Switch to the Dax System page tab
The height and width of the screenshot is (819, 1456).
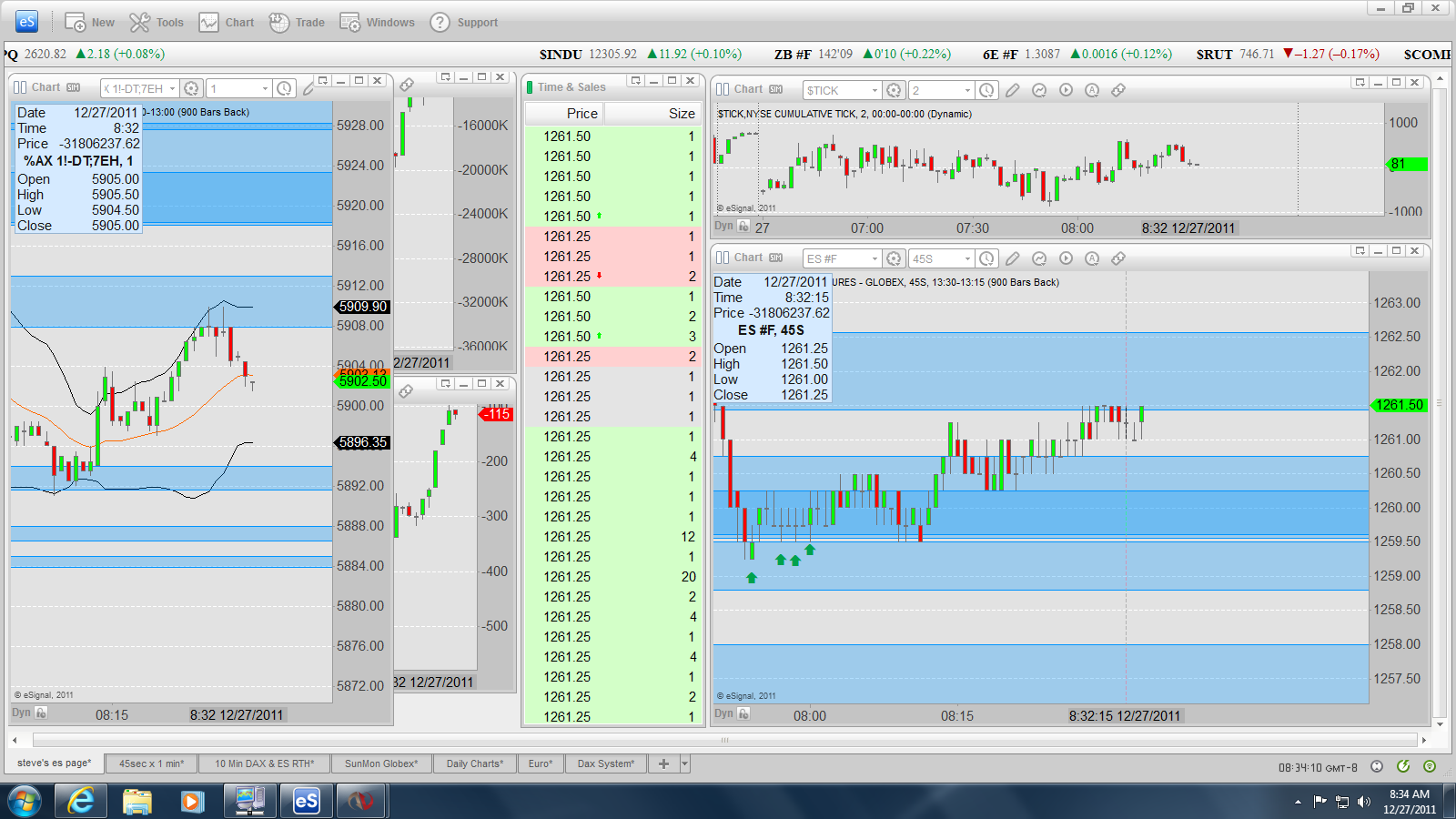(x=606, y=763)
